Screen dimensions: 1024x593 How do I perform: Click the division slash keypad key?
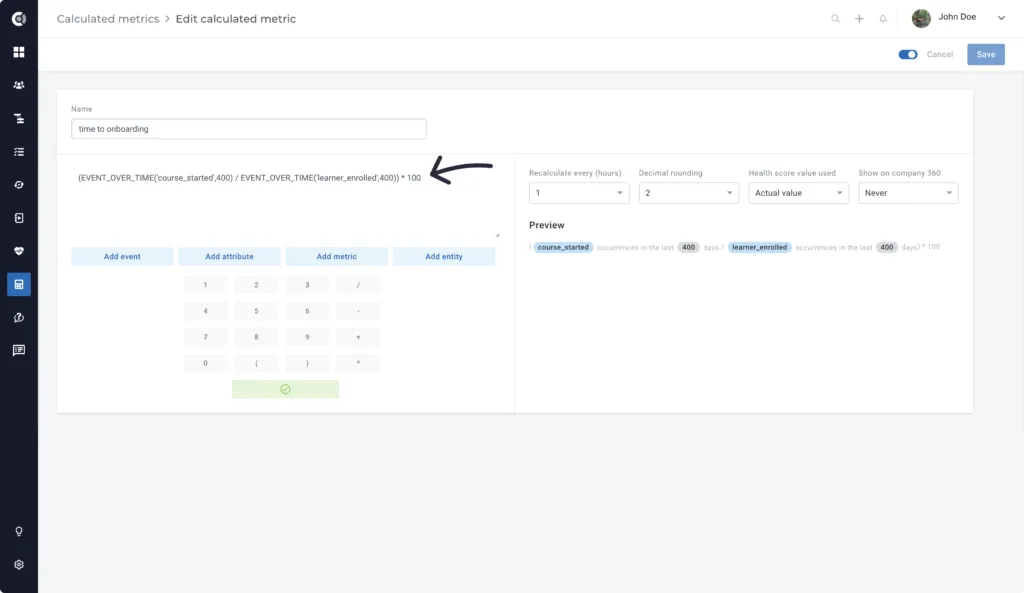coord(358,285)
